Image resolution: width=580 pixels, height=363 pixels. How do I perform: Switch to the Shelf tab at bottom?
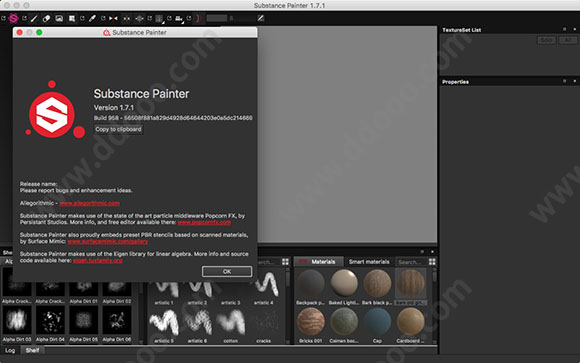(33, 350)
